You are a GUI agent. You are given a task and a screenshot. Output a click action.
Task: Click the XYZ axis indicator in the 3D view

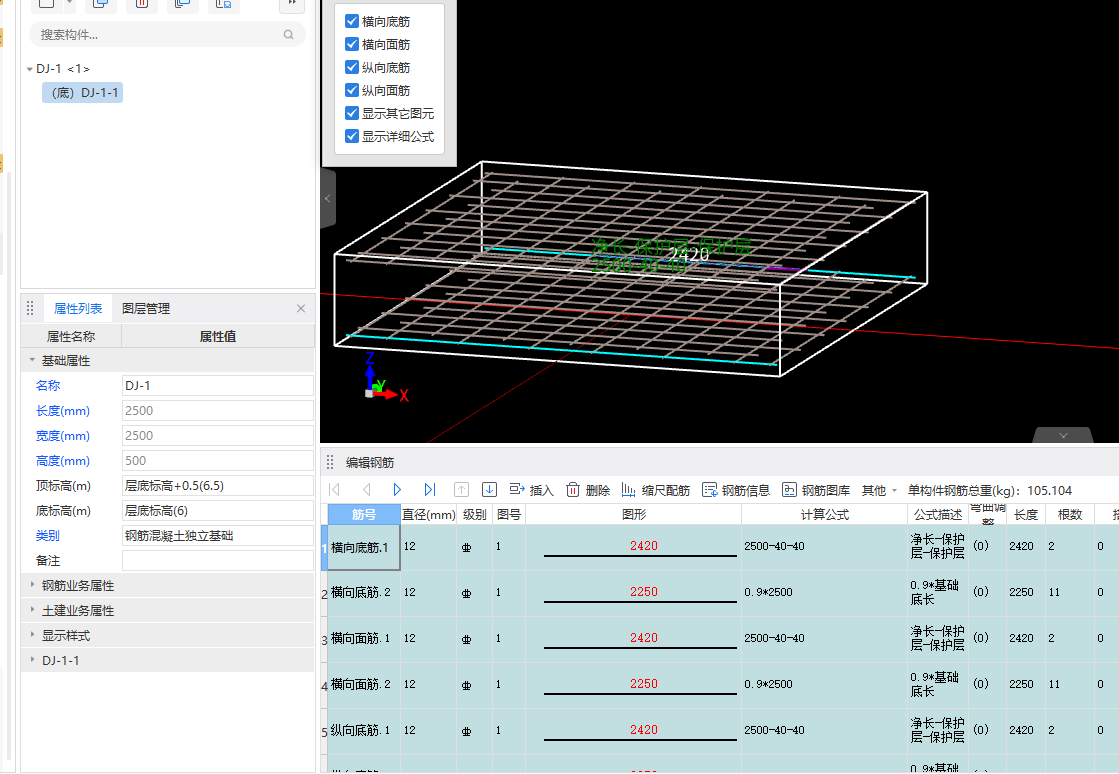(x=385, y=380)
